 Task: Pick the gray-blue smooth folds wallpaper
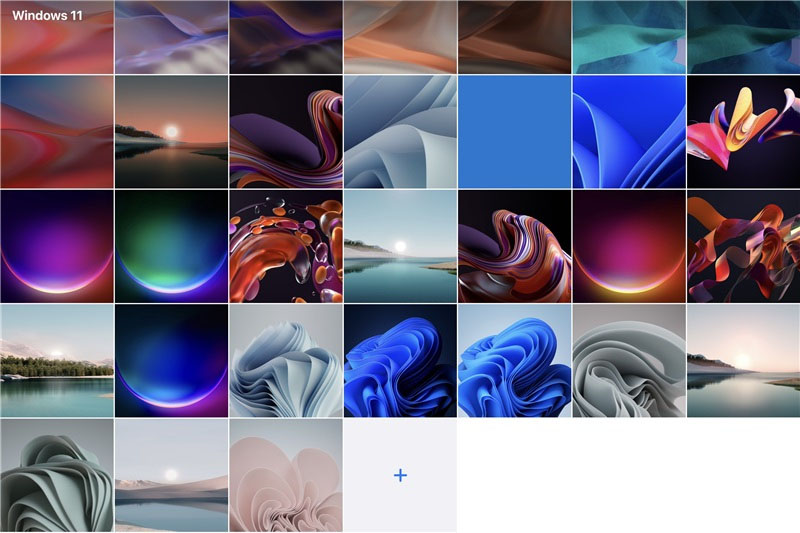(400, 132)
